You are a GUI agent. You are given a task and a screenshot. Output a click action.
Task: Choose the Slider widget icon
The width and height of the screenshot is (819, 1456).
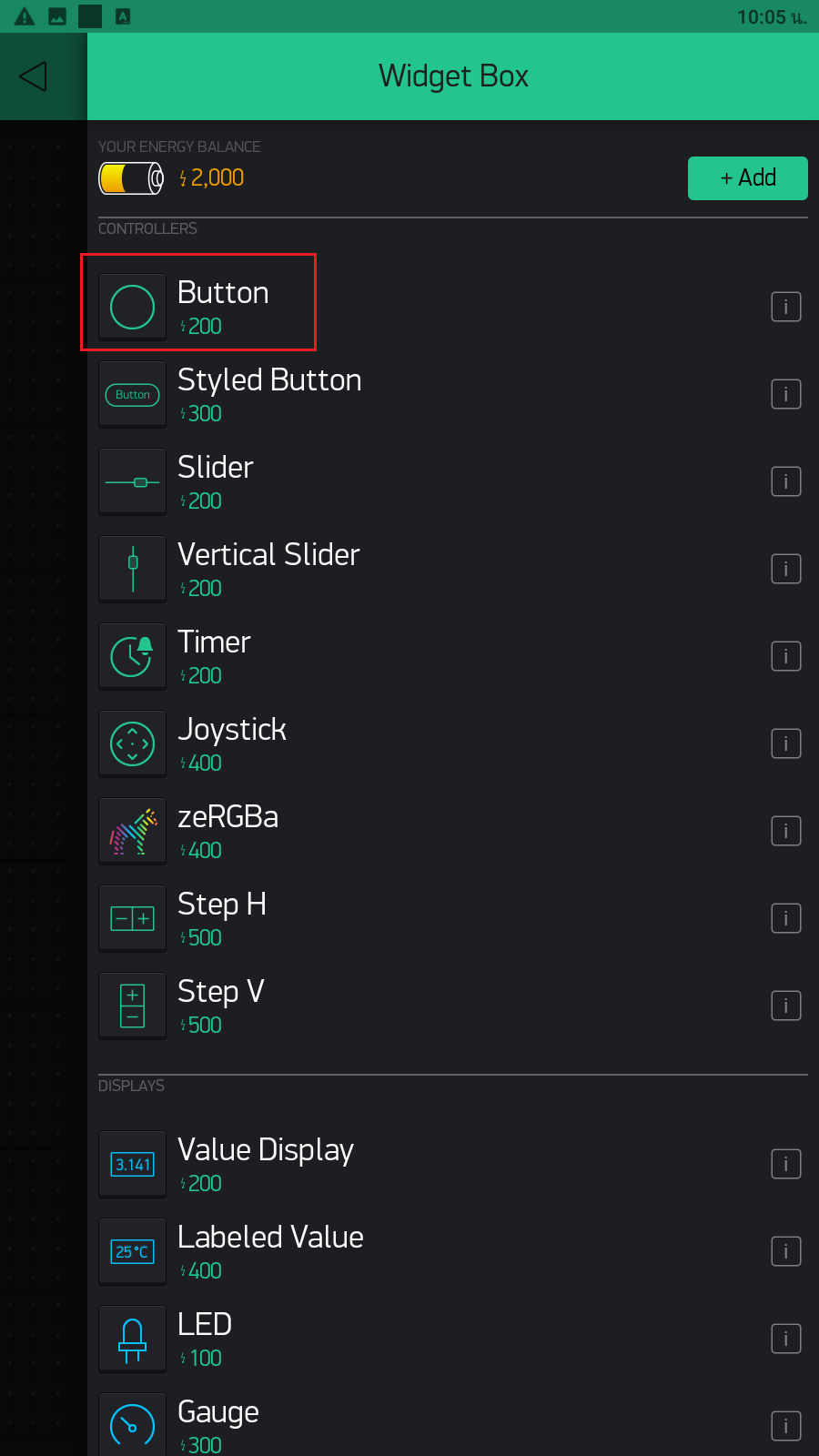(x=132, y=481)
